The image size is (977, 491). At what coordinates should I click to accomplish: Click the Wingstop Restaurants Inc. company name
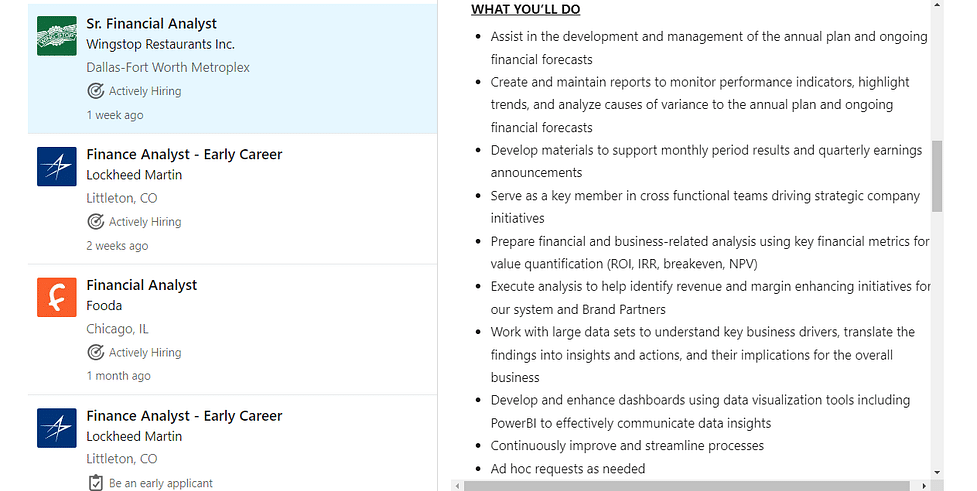click(160, 44)
